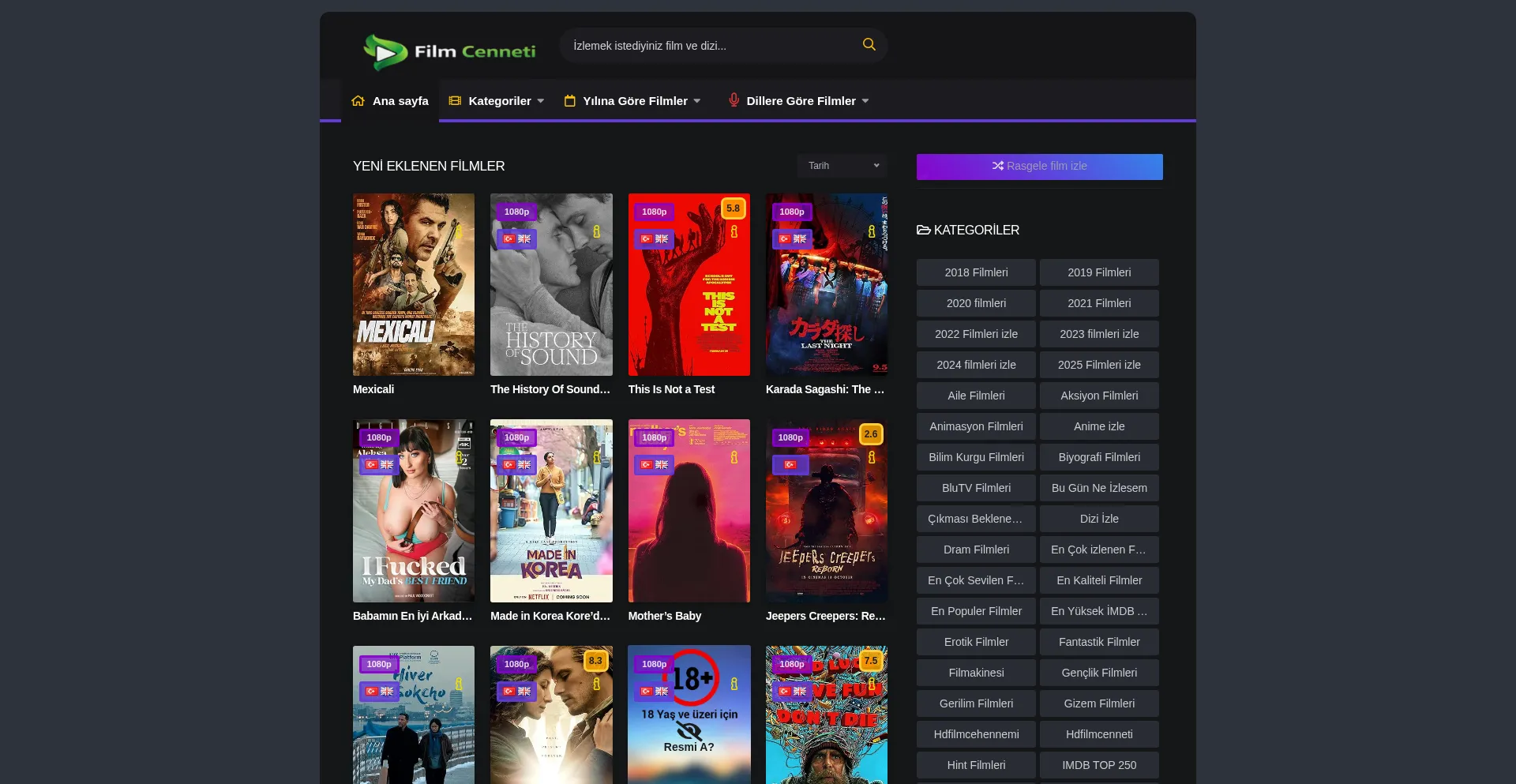Select 2025 Filmleri izle category
This screenshot has height=784, width=1516.
click(1099, 365)
